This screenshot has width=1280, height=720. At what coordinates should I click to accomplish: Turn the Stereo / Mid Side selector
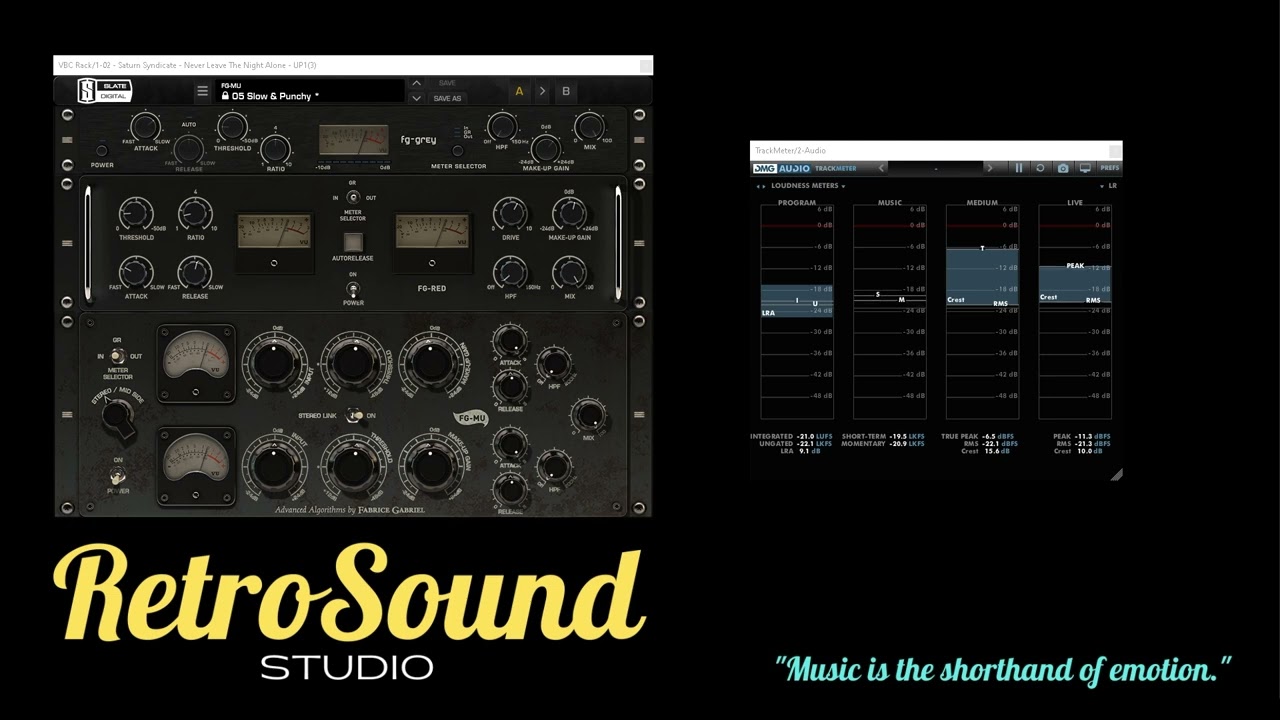pyautogui.click(x=119, y=414)
